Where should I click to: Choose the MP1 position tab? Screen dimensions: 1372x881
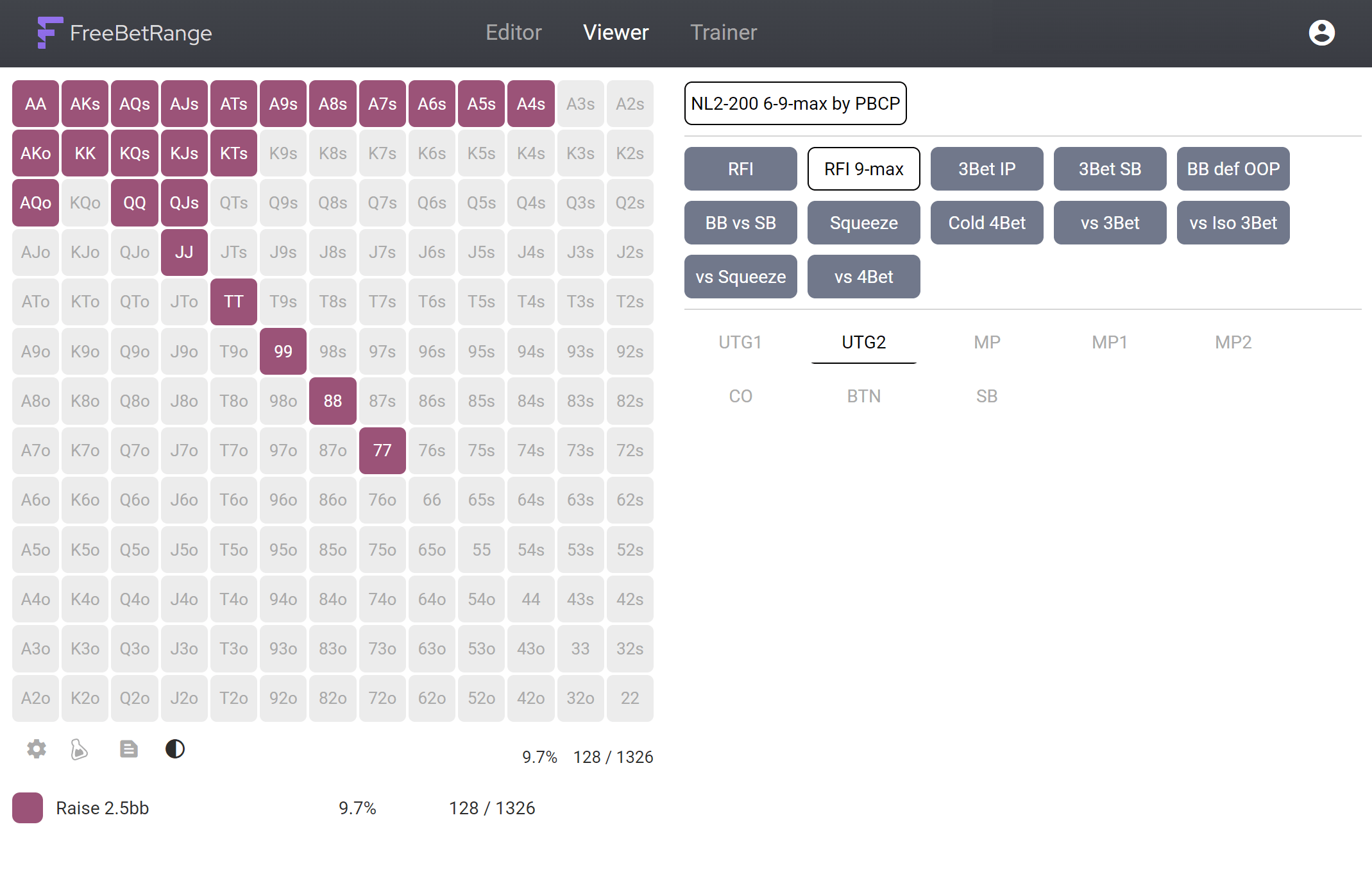[1110, 342]
